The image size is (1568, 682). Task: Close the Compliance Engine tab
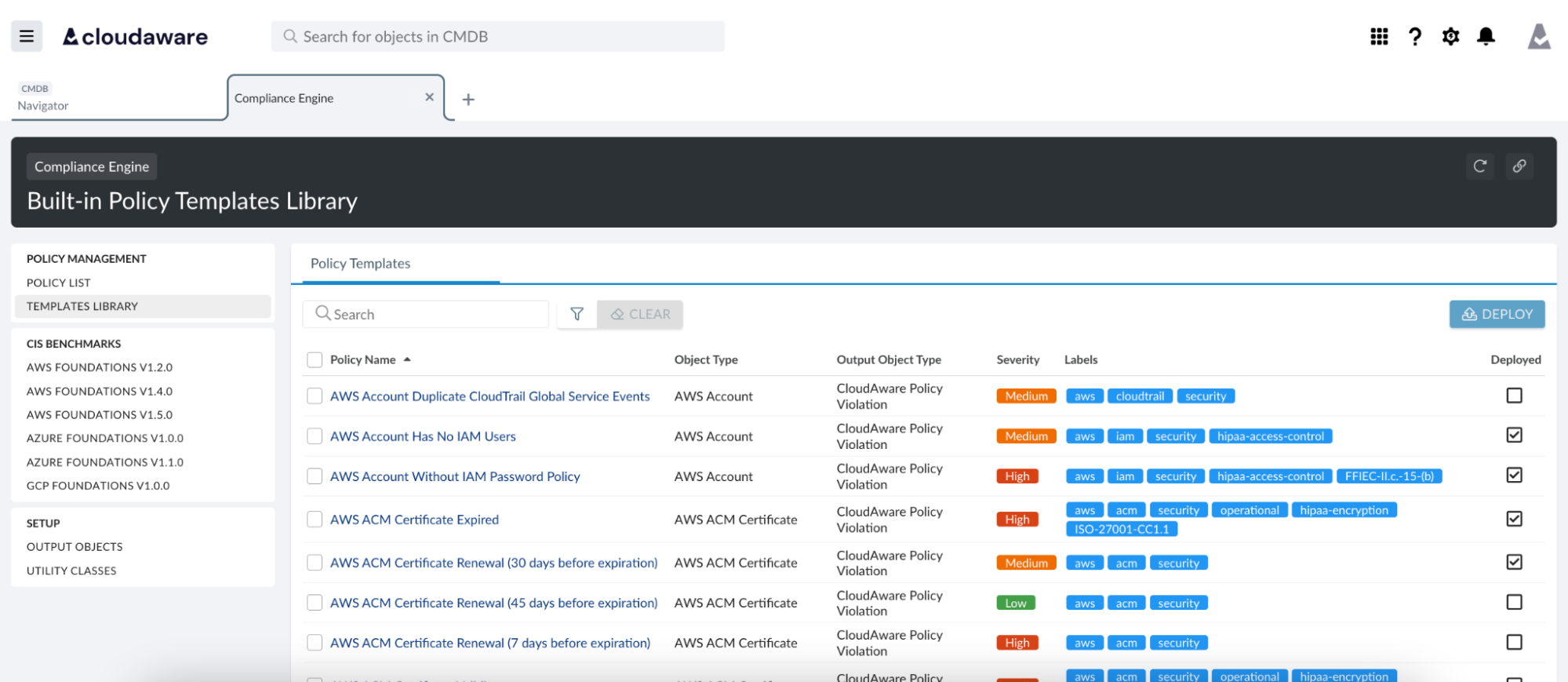[x=429, y=97]
